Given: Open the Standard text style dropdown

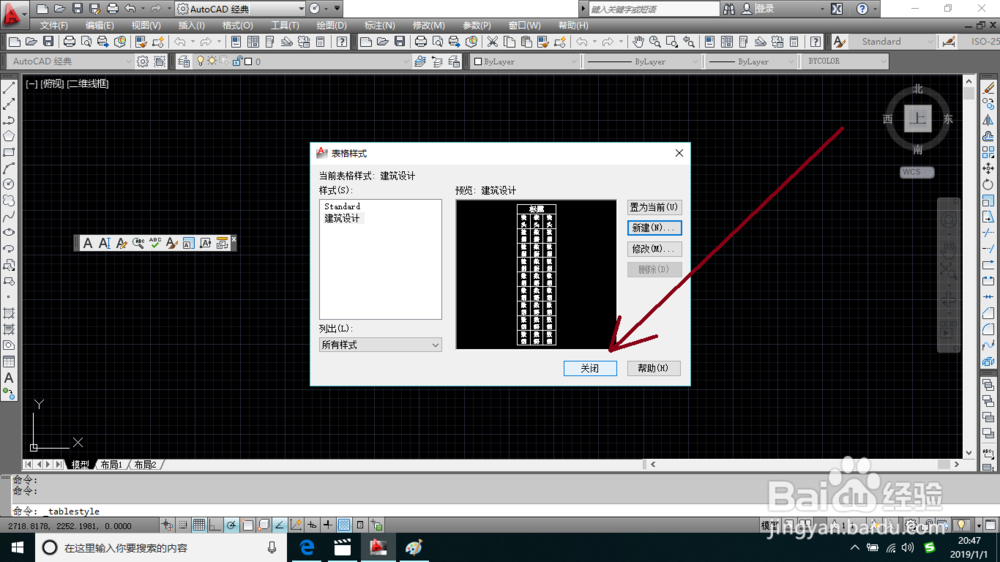Looking at the screenshot, I should 892,41.
